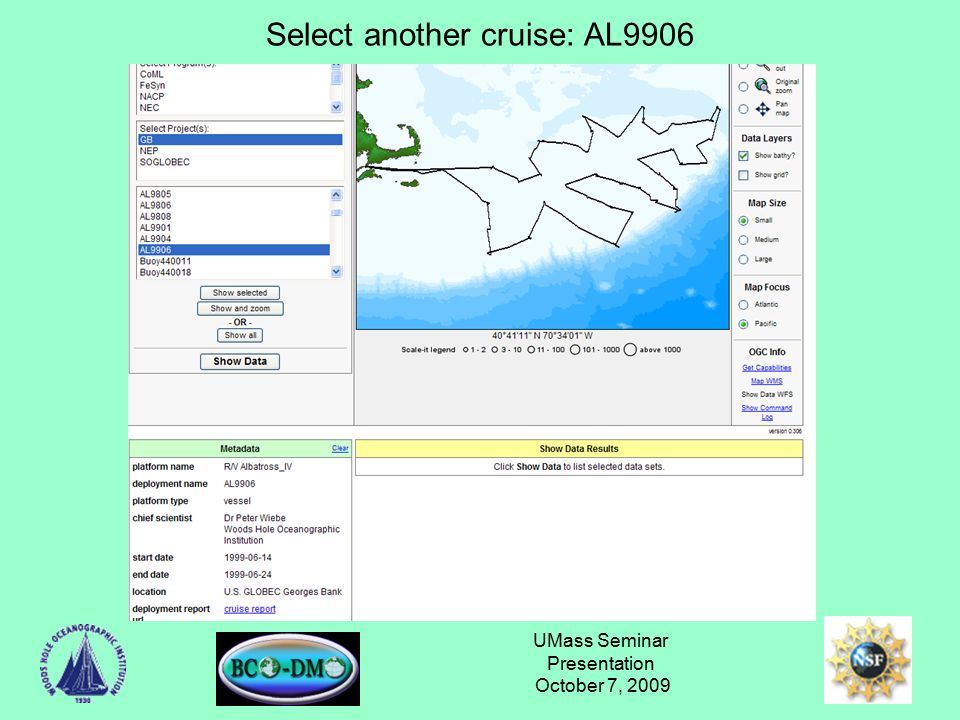Screen dimensions: 960x720
Task: Click the Show Data WFS text
Action: click(767, 394)
